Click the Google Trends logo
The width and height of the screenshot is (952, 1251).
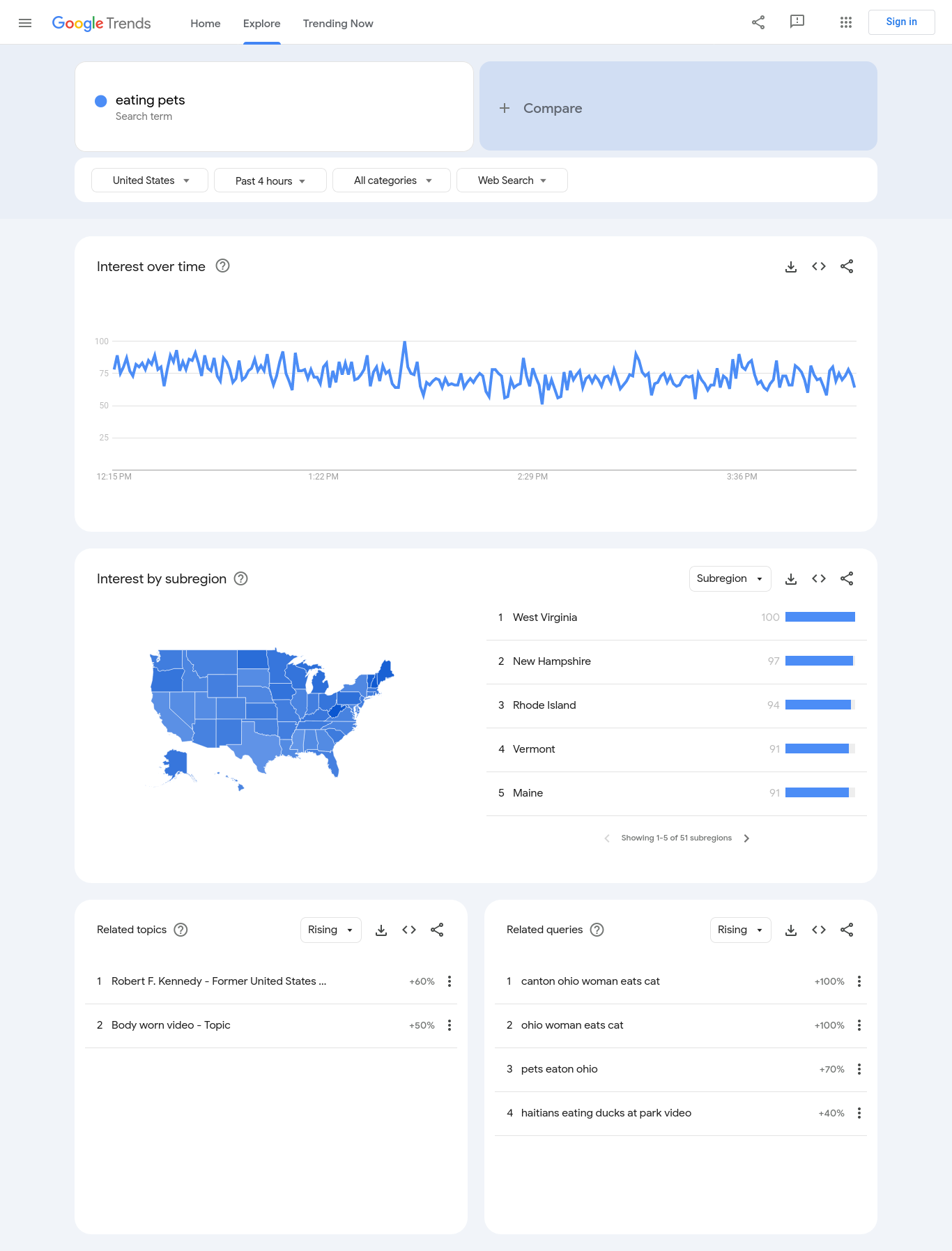[x=101, y=23]
